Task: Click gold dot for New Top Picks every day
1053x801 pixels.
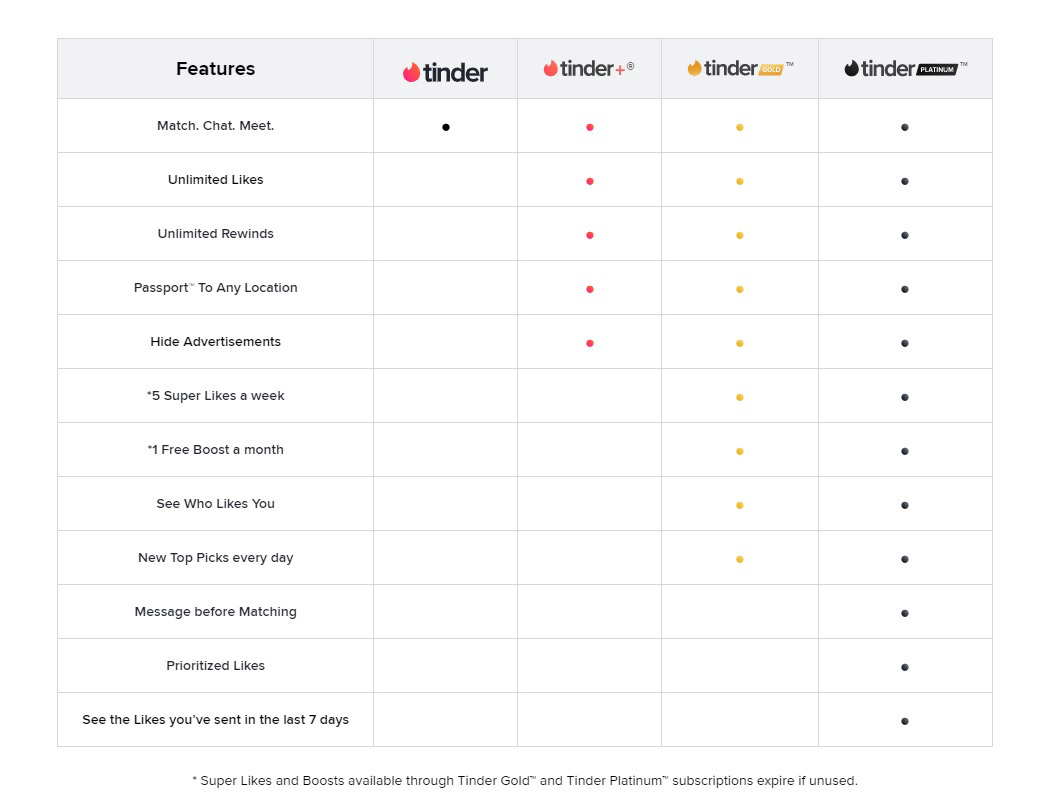Action: pyautogui.click(x=739, y=559)
